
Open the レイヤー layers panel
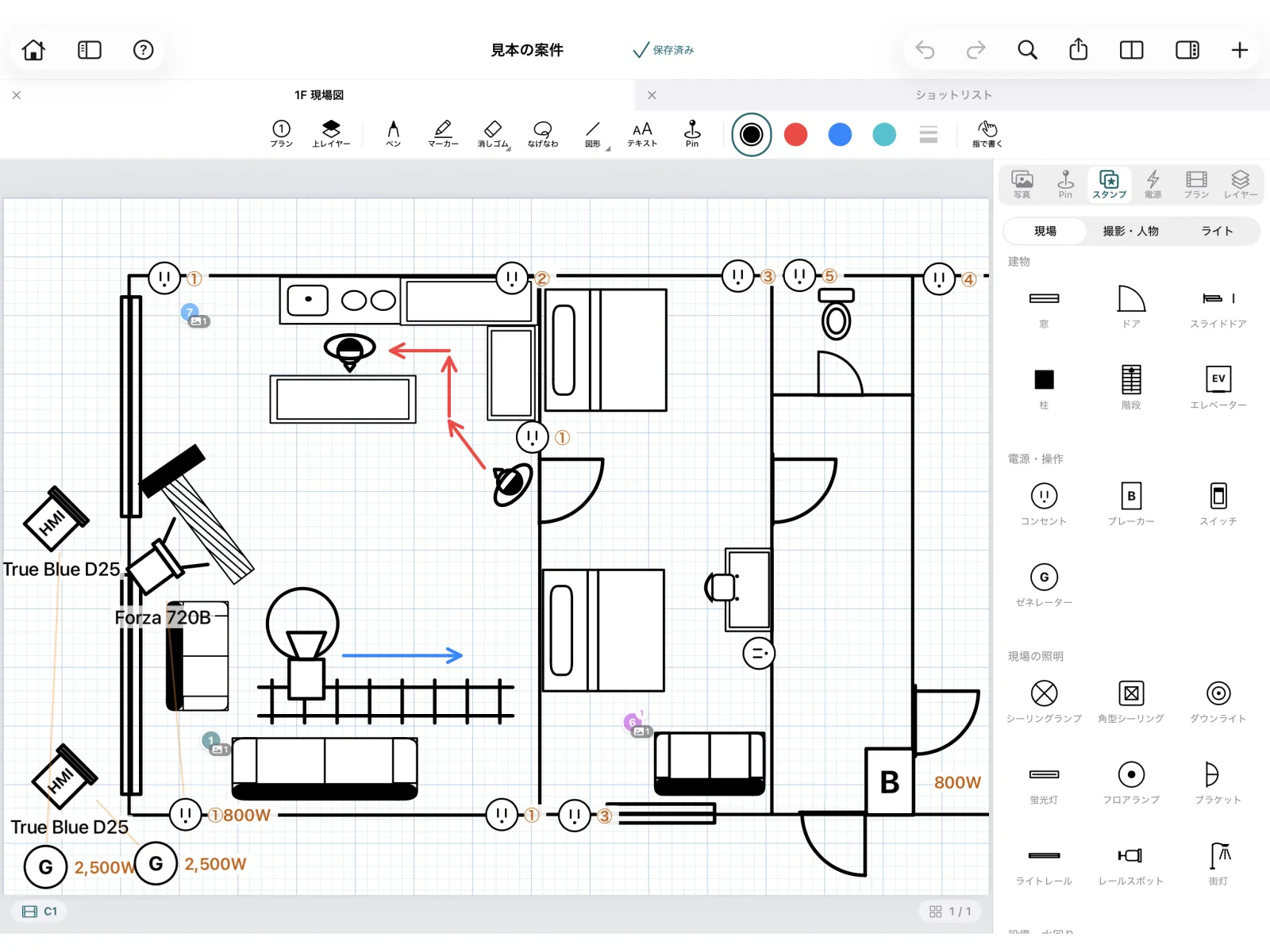tap(1240, 184)
